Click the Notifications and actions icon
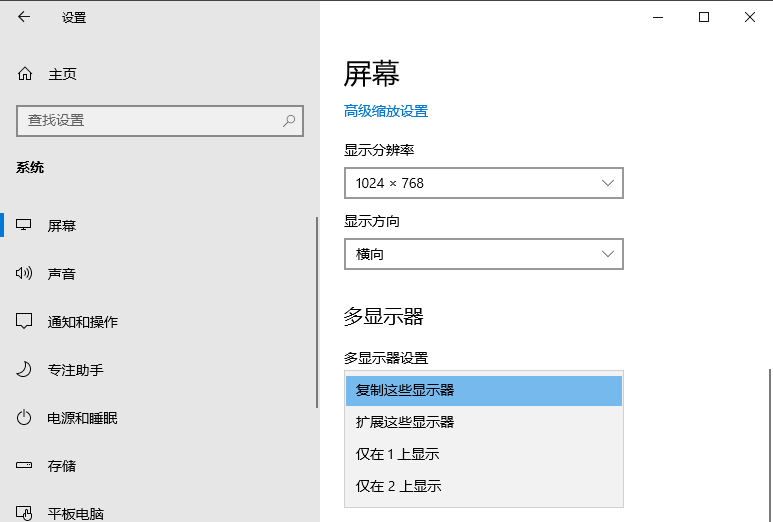The width and height of the screenshot is (773, 522). coord(25,322)
